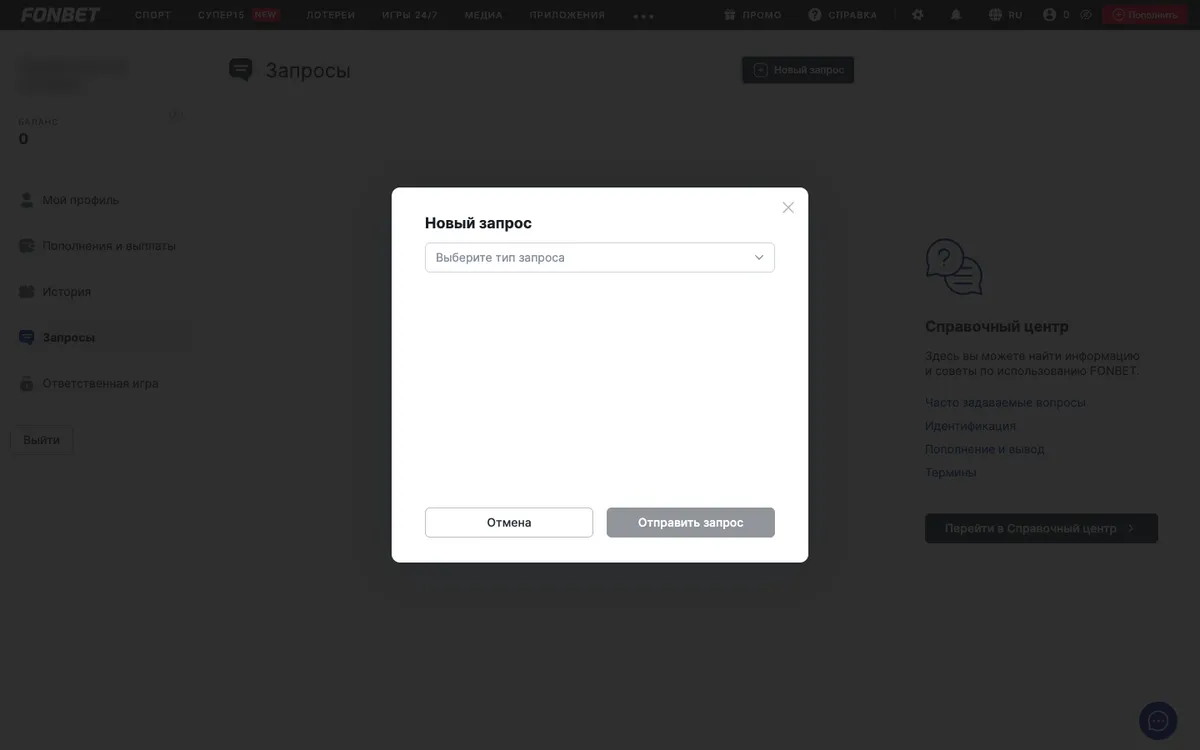1200x750 pixels.
Task: Click the gift icon next to Промо
Action: 730,15
